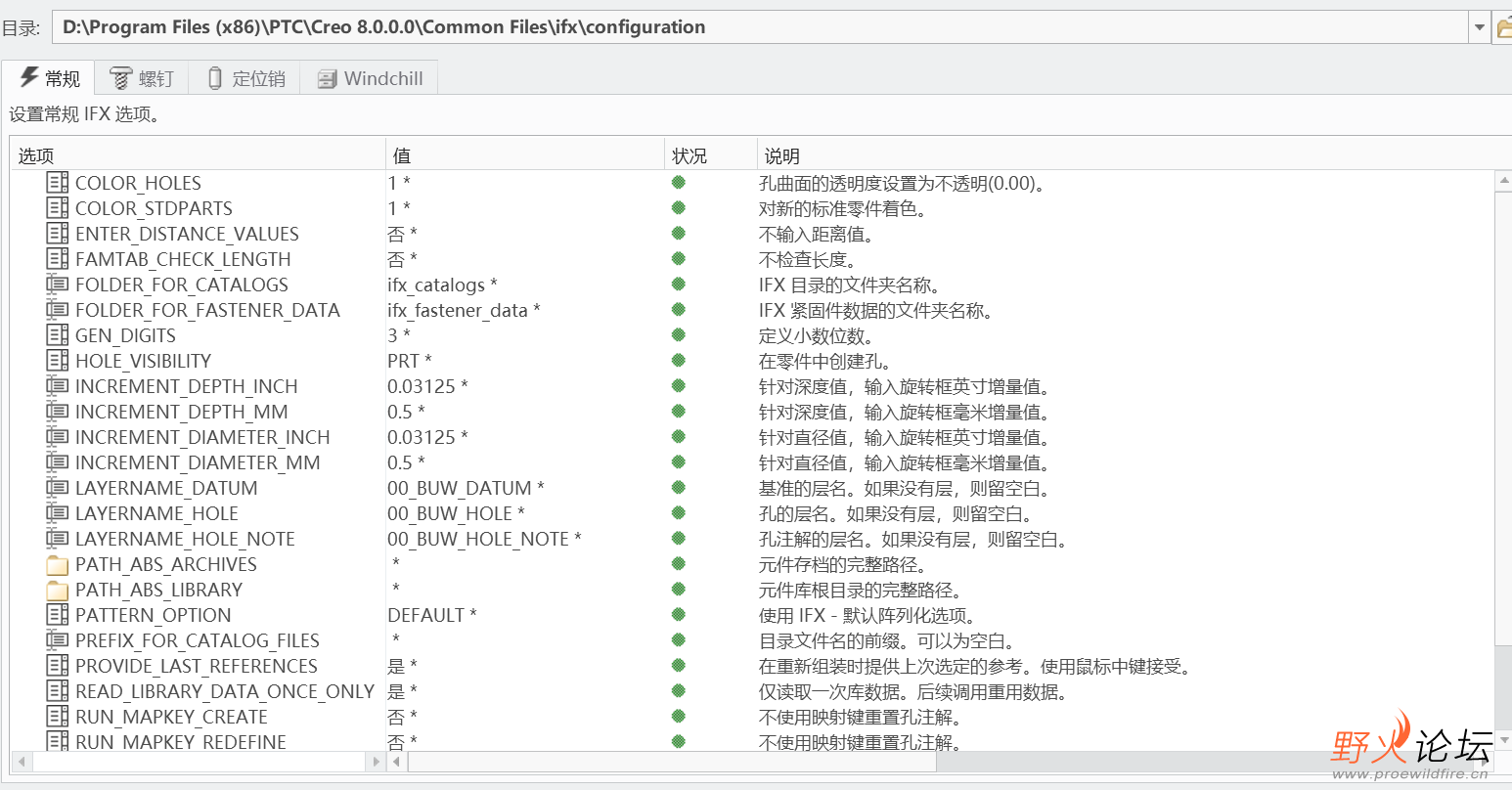
Task: Click the description 对新的标准零件着色。
Action: click(x=846, y=208)
